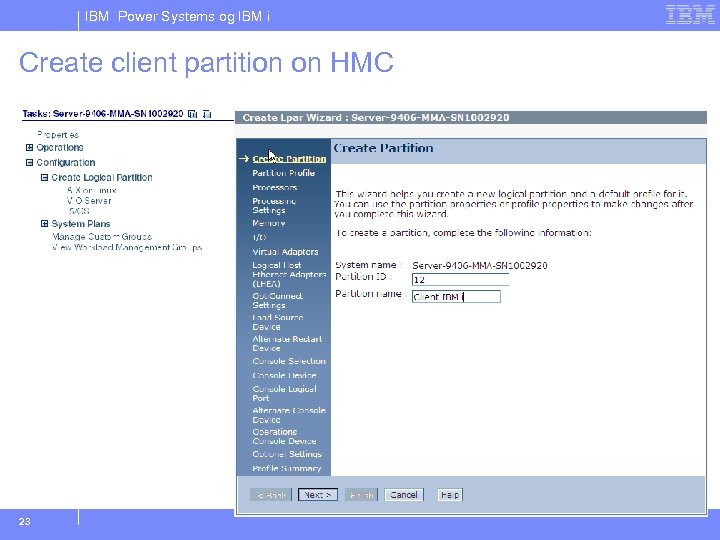The height and width of the screenshot is (540, 720).
Task: Click the Partition ID input field
Action: [x=460, y=279]
